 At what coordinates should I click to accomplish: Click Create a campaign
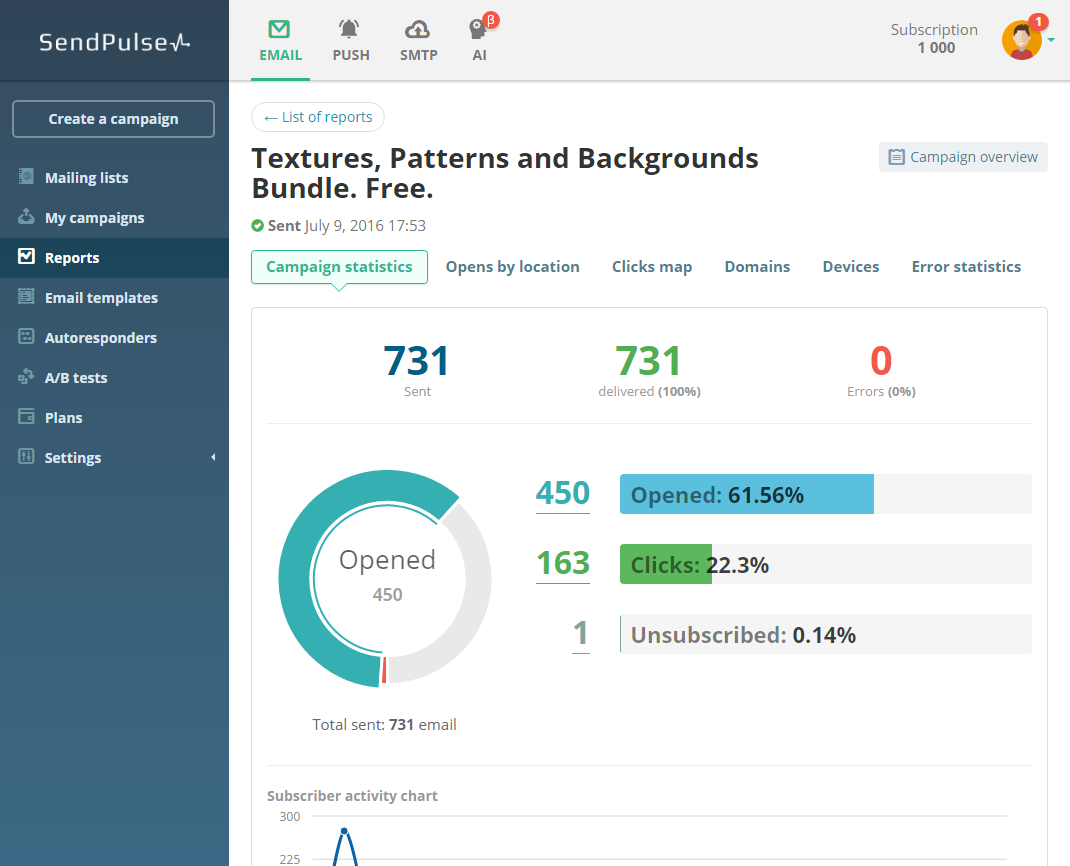pos(113,118)
